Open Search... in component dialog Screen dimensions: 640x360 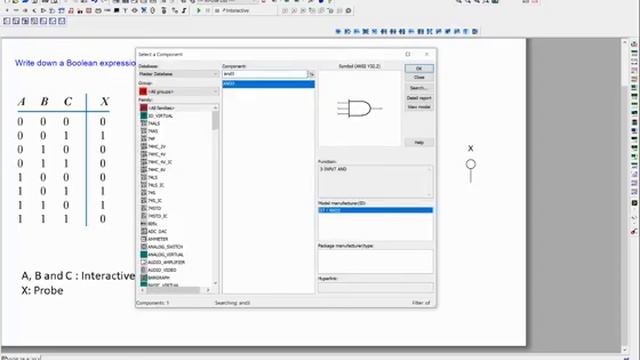click(419, 88)
